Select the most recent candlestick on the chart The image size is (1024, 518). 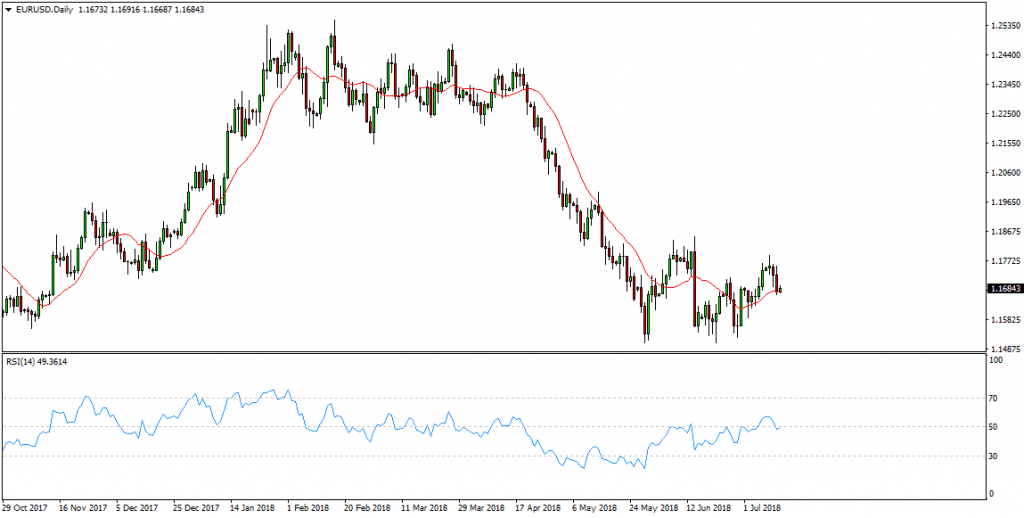(x=780, y=289)
